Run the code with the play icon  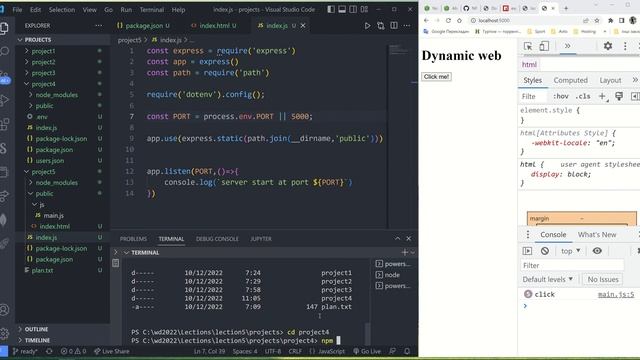[x=367, y=26]
